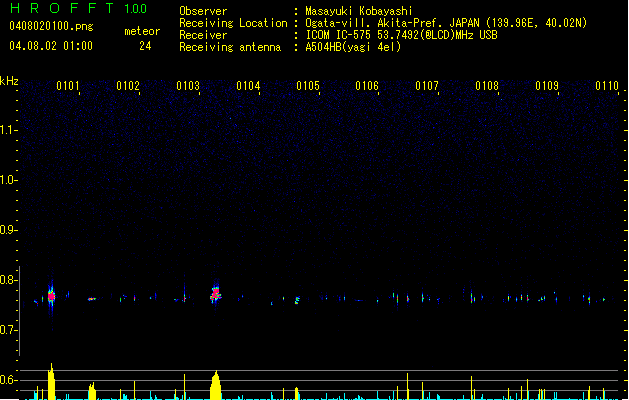Click the 0.6 frequency axis label
The image size is (629, 400).
[9, 380]
